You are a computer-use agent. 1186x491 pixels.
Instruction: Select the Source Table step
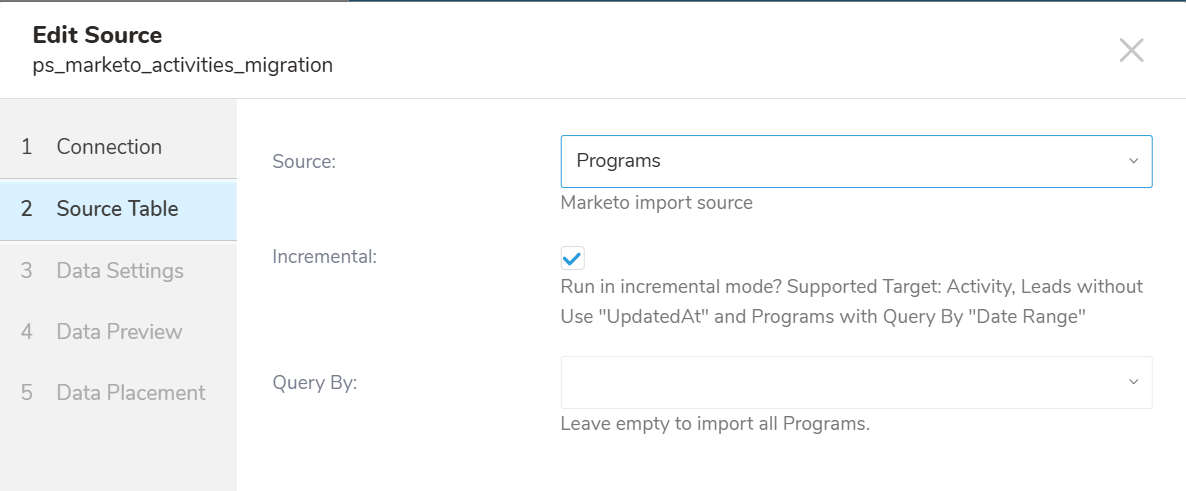pos(117,209)
